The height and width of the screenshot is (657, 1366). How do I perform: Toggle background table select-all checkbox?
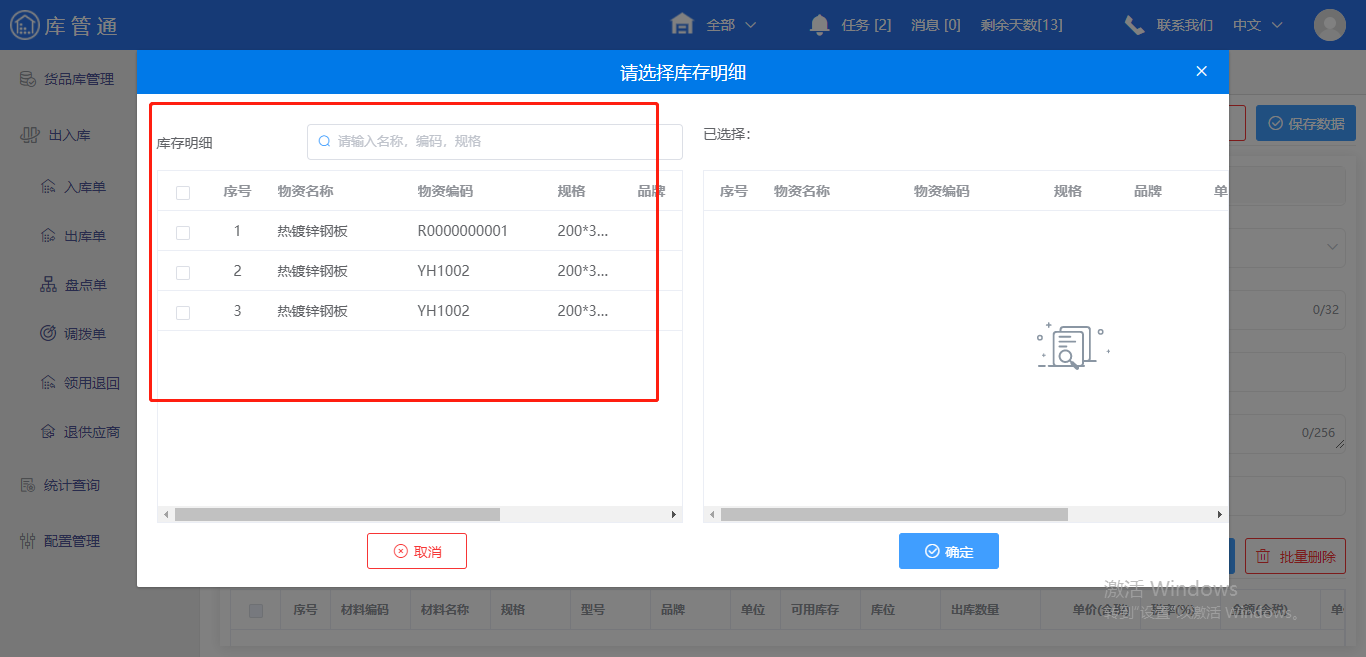tap(257, 610)
